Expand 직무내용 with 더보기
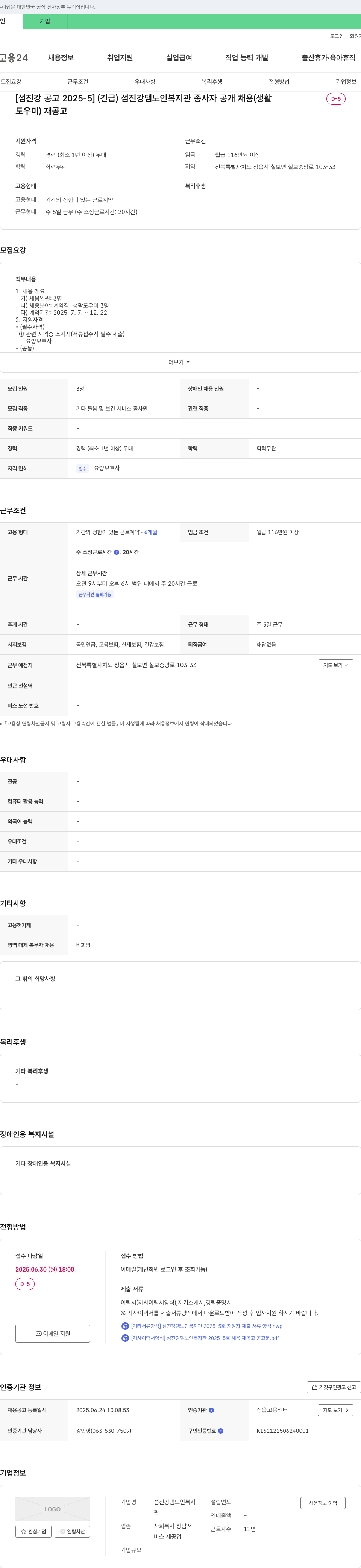361x1568 pixels. coord(180,362)
